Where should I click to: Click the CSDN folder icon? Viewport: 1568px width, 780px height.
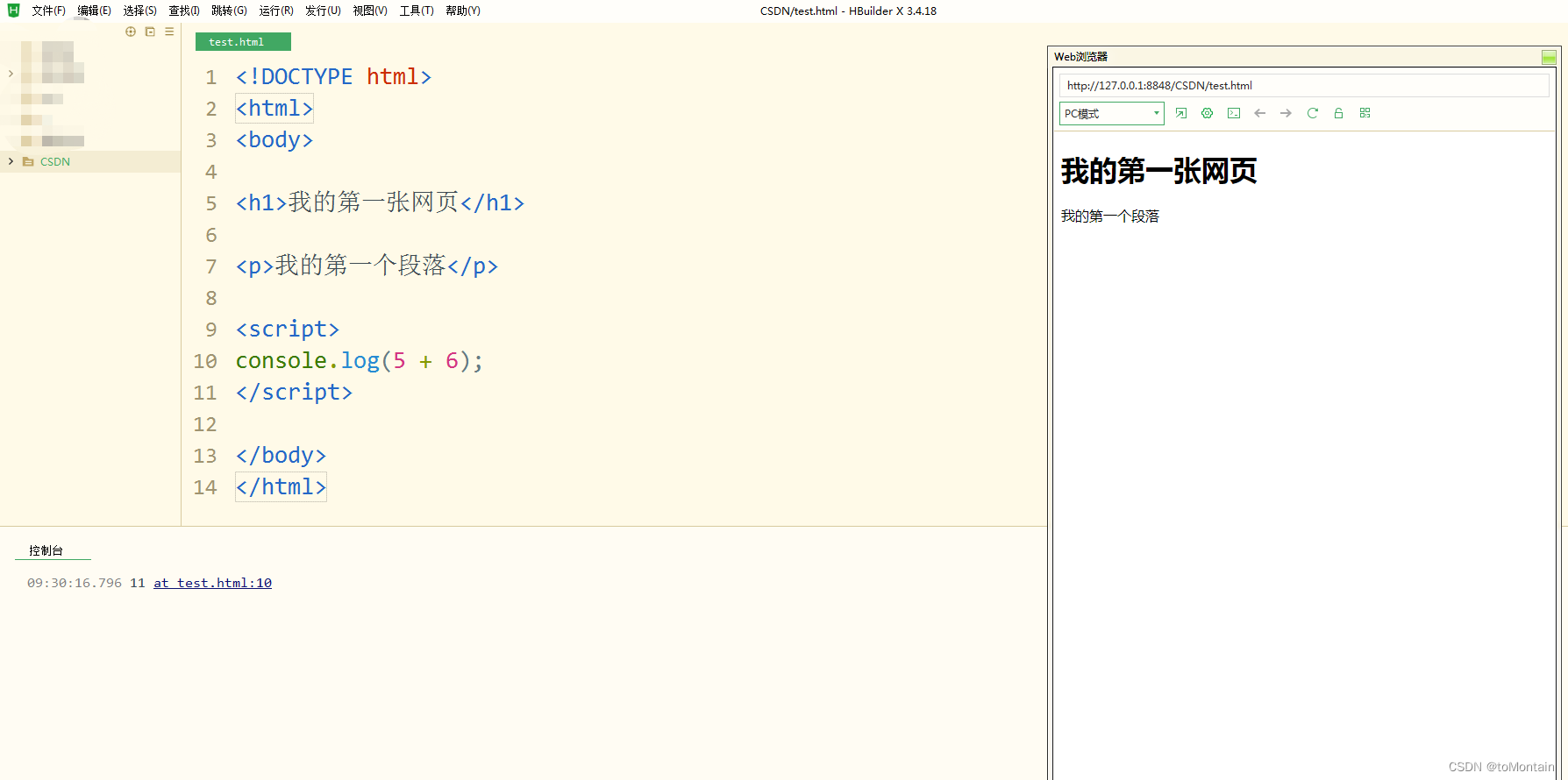[28, 161]
